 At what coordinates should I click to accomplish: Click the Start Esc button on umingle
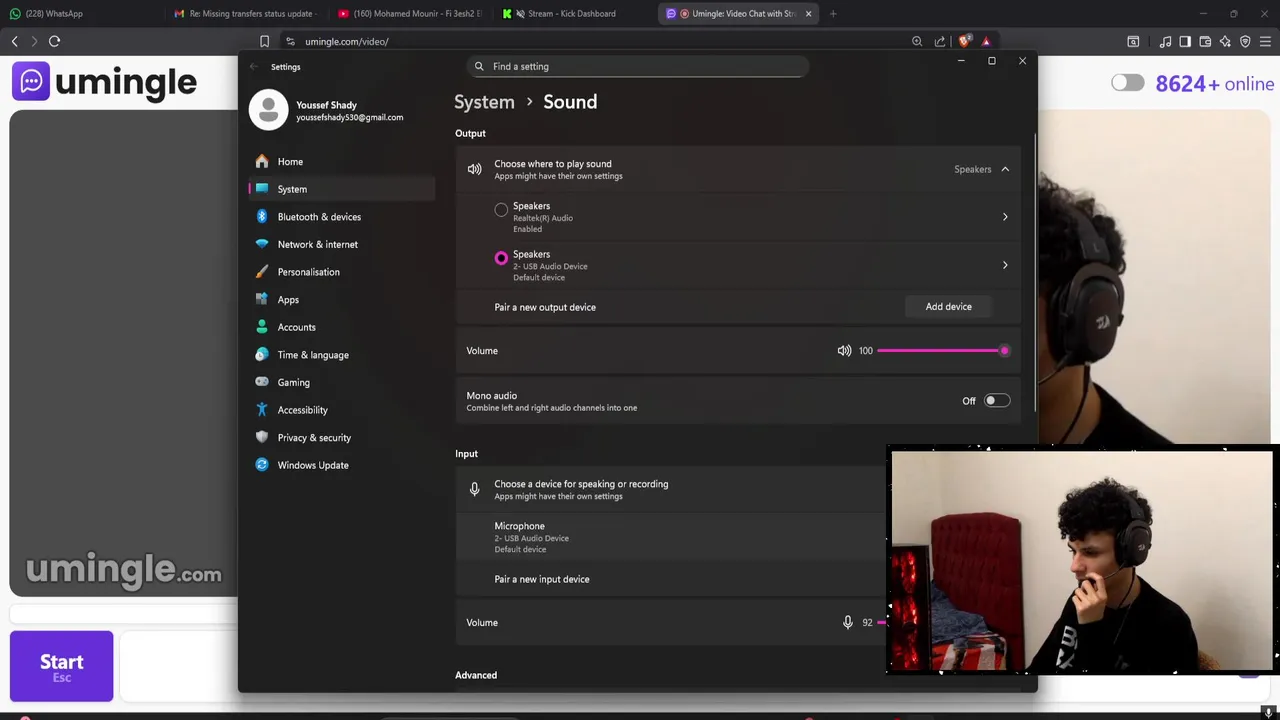(62, 666)
